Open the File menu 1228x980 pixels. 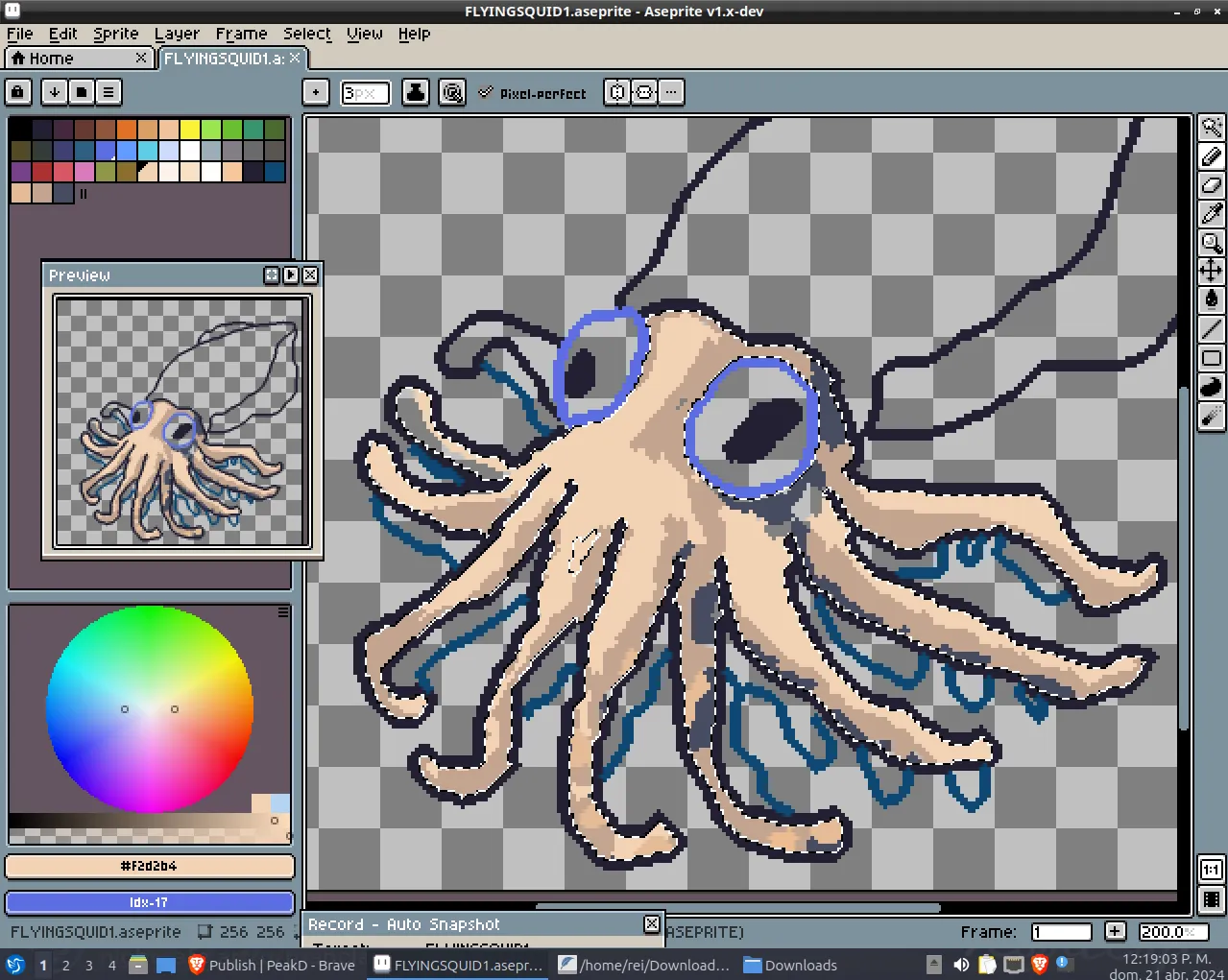(19, 34)
